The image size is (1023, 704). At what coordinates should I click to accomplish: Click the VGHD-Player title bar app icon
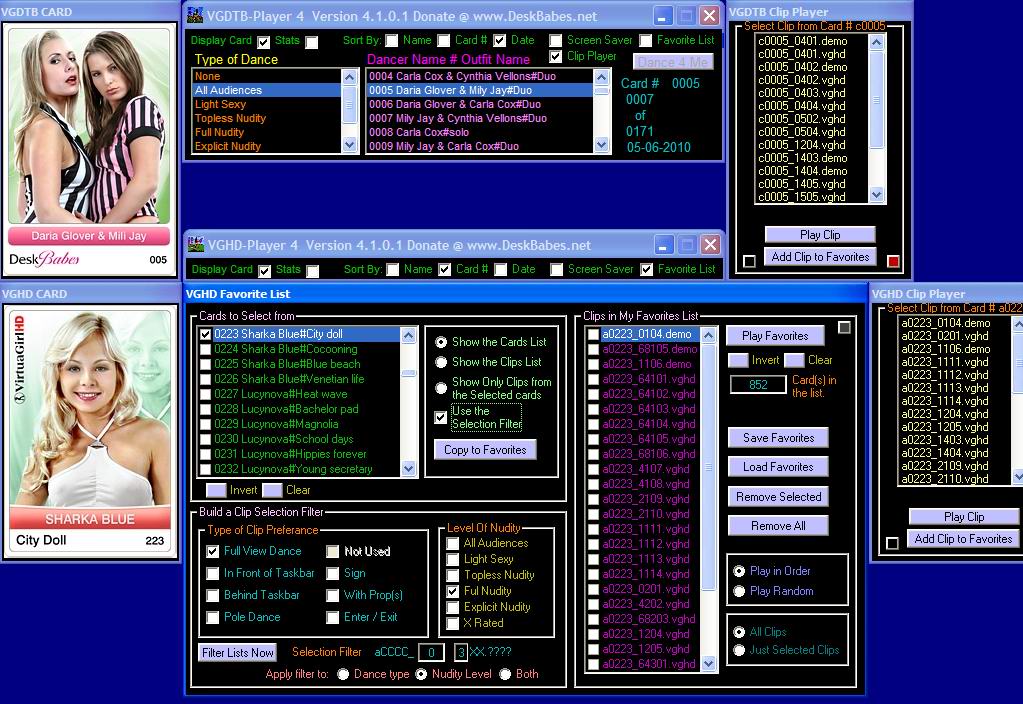[196, 245]
